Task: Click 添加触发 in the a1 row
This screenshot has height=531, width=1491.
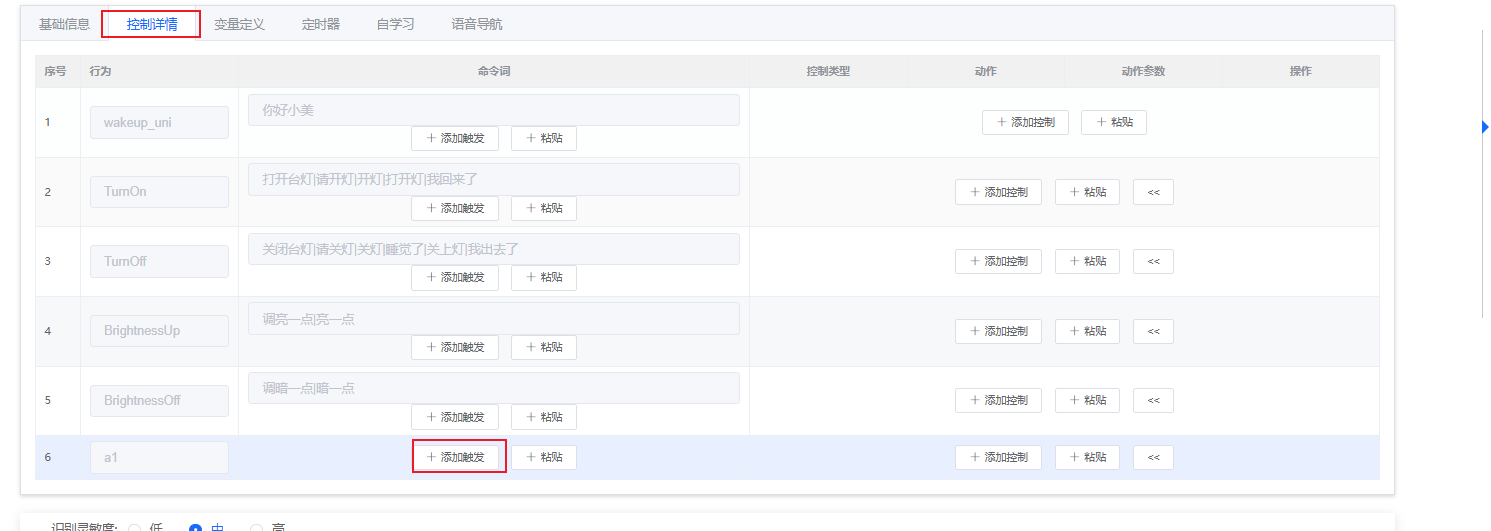Action: [x=455, y=457]
